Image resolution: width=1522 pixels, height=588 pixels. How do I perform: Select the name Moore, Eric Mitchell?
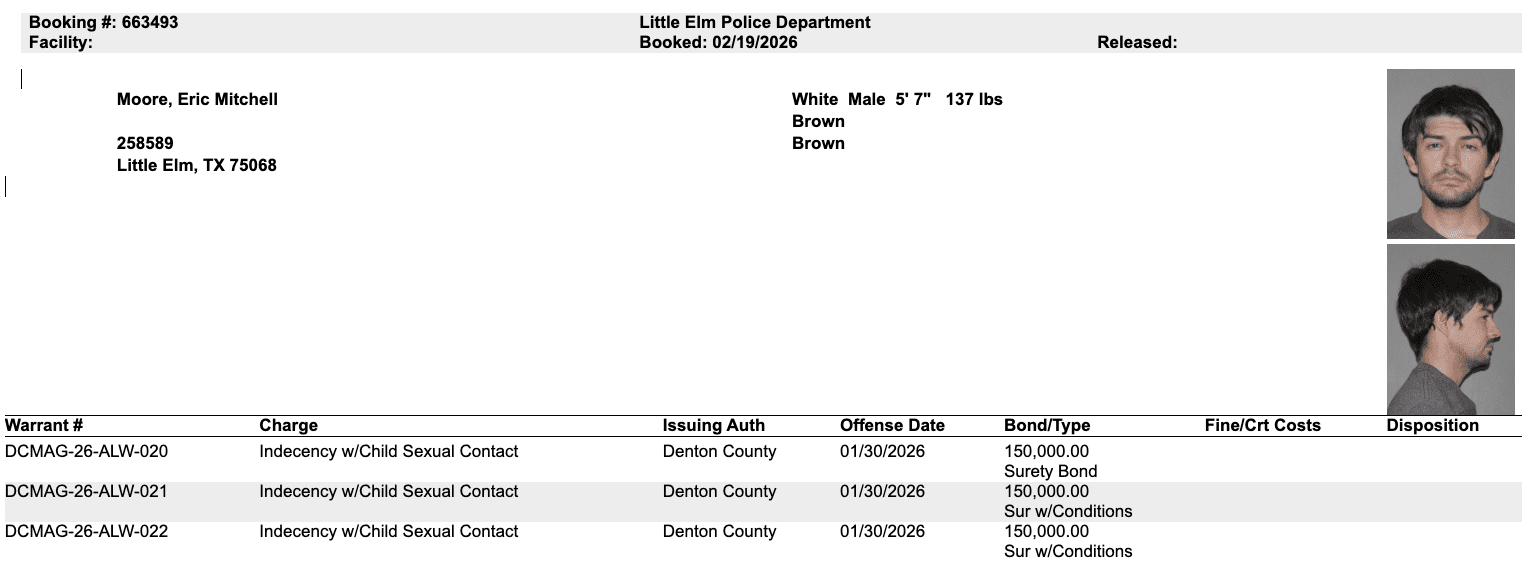click(197, 99)
